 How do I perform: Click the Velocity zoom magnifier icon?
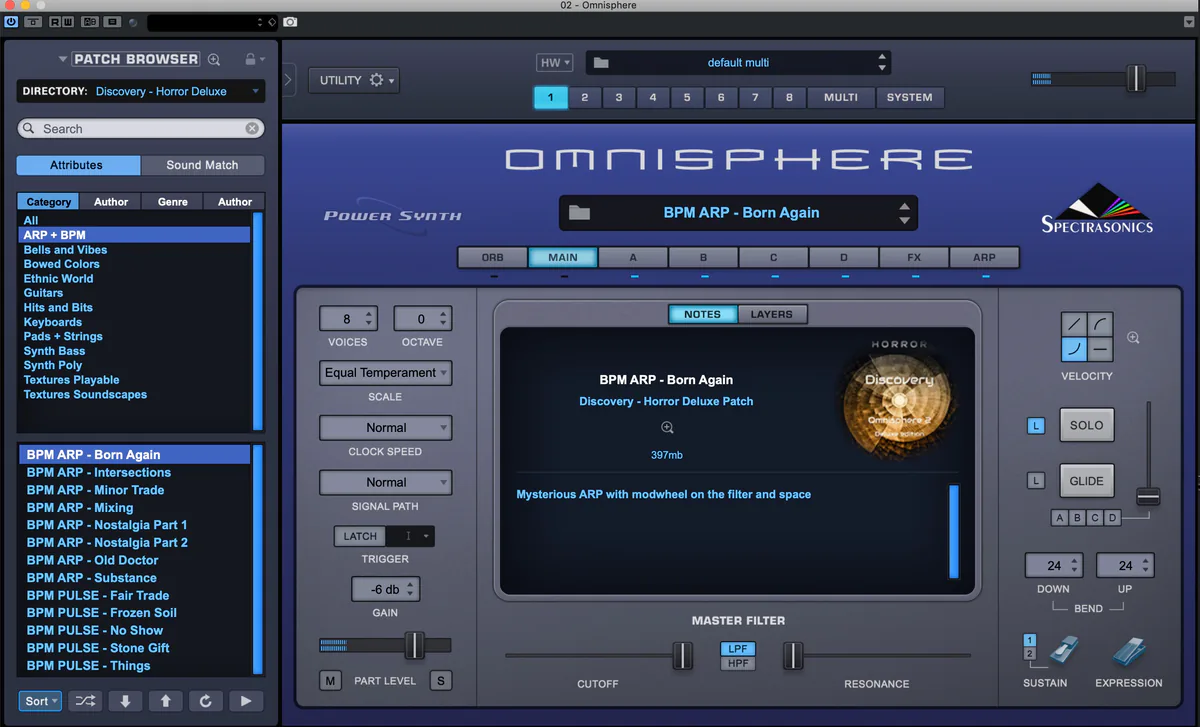1133,338
